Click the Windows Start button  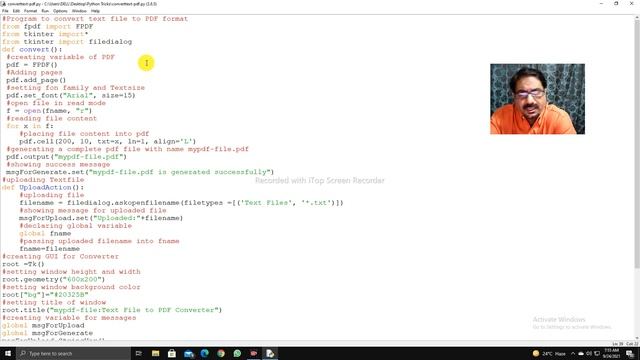[8, 353]
